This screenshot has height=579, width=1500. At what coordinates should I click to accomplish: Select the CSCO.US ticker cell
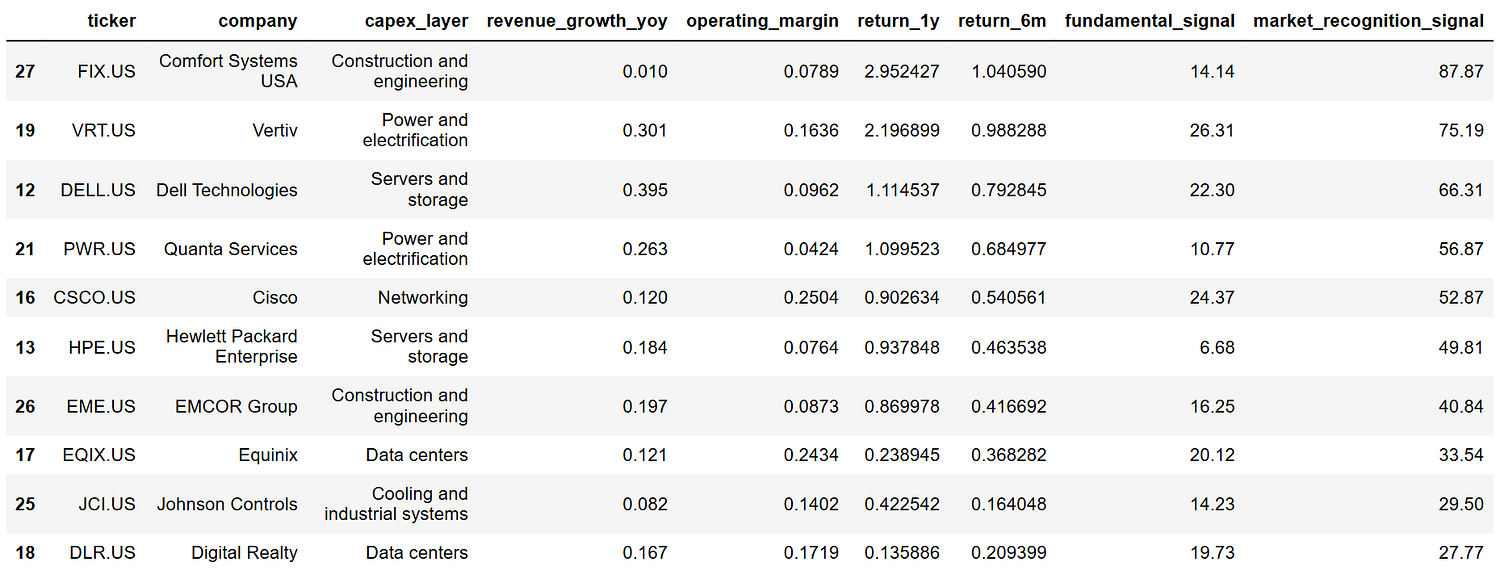click(95, 298)
